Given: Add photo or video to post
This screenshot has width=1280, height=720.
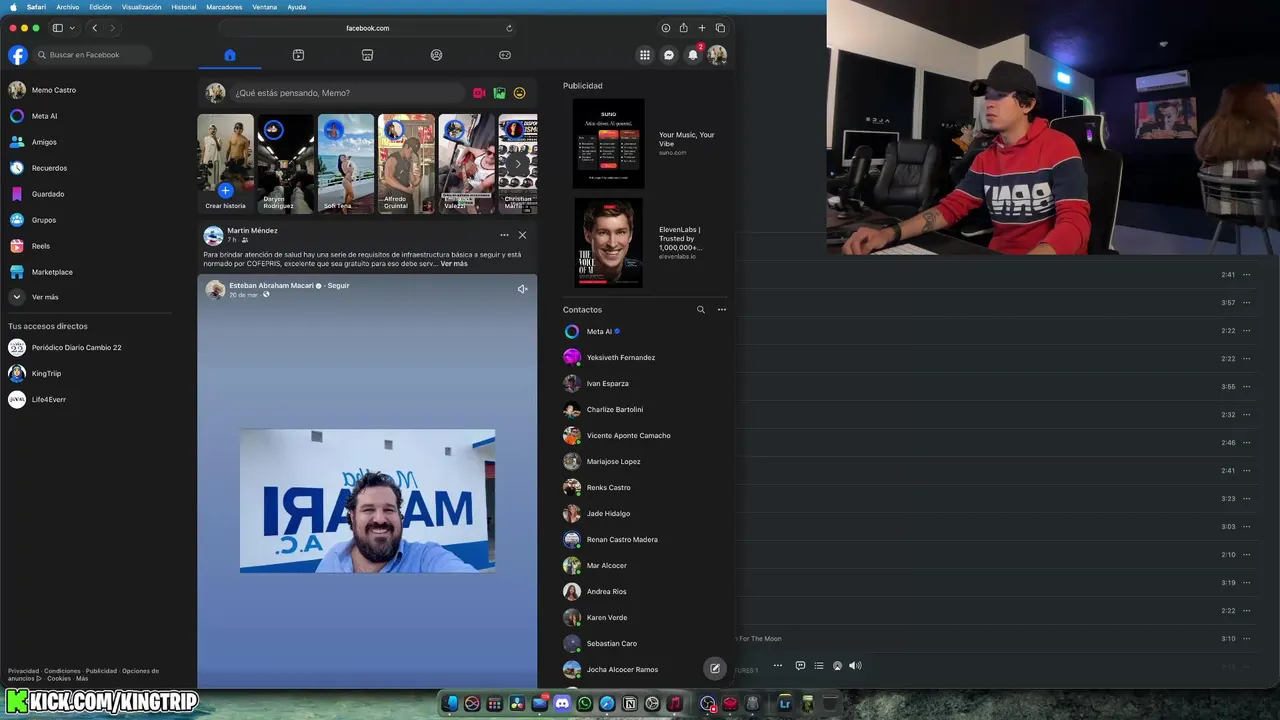Looking at the screenshot, I should point(499,93).
